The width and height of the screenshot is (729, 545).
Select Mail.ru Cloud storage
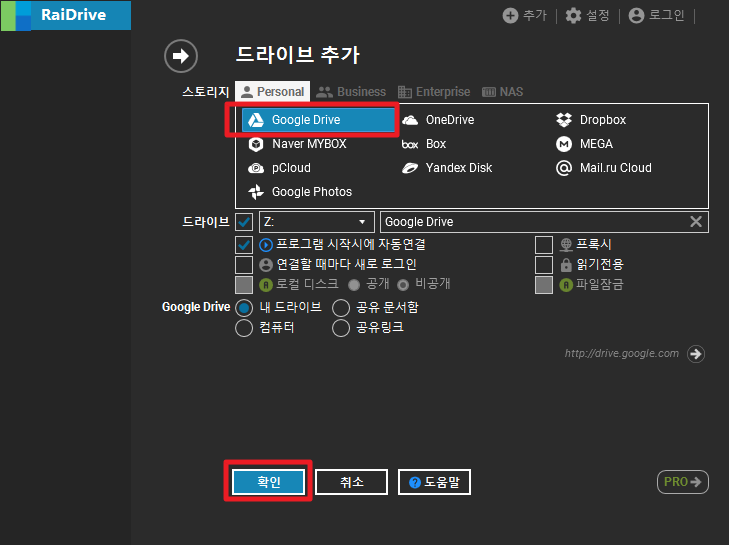coord(603,168)
